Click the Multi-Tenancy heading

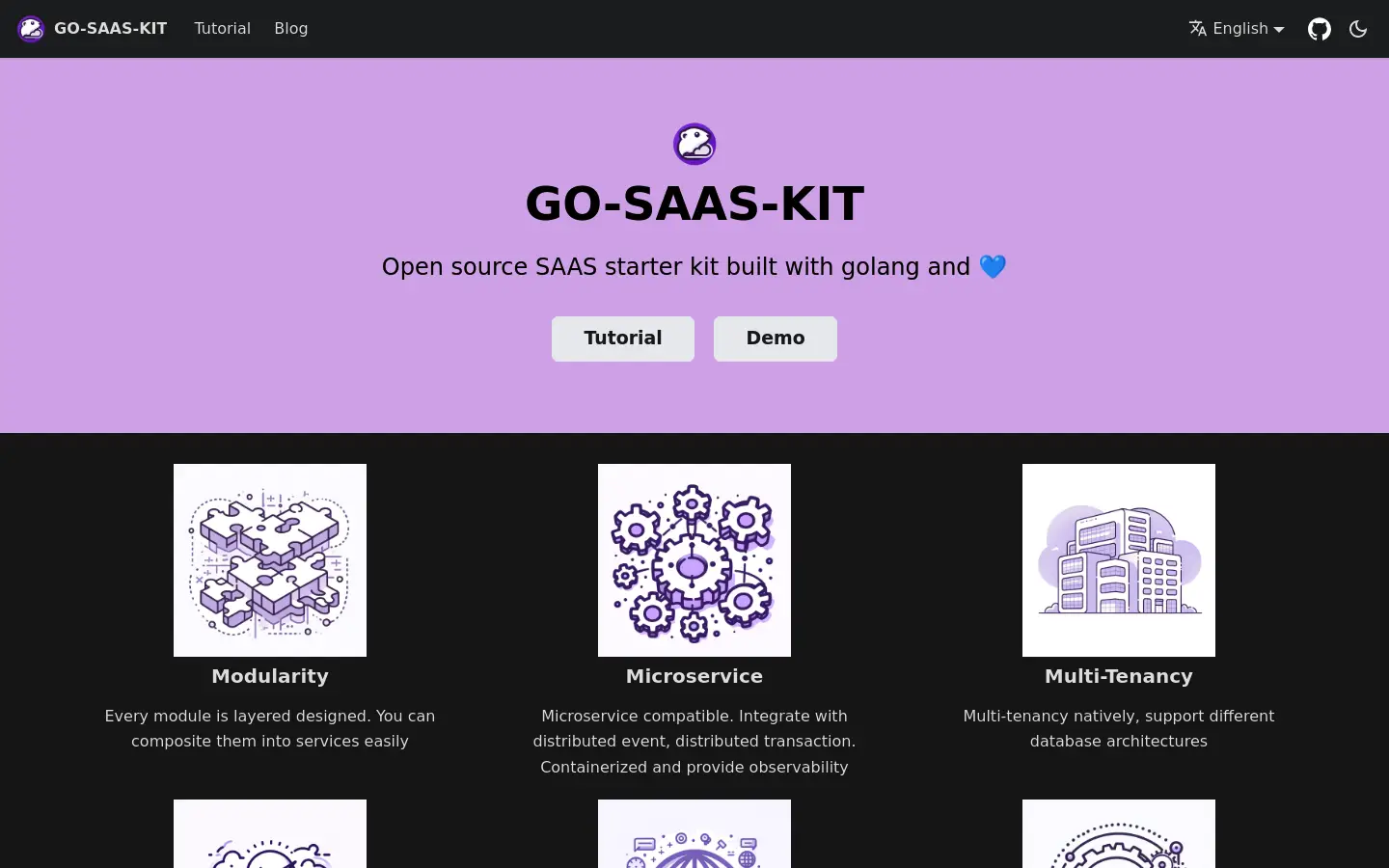coord(1119,676)
